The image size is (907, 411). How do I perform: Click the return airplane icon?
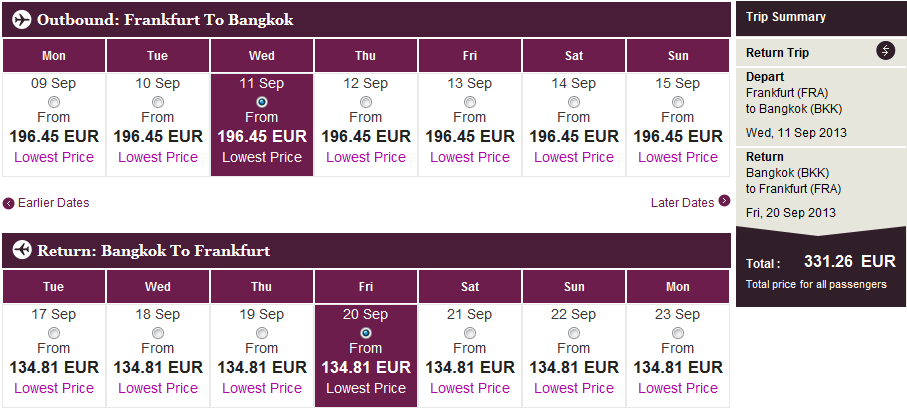click(19, 251)
